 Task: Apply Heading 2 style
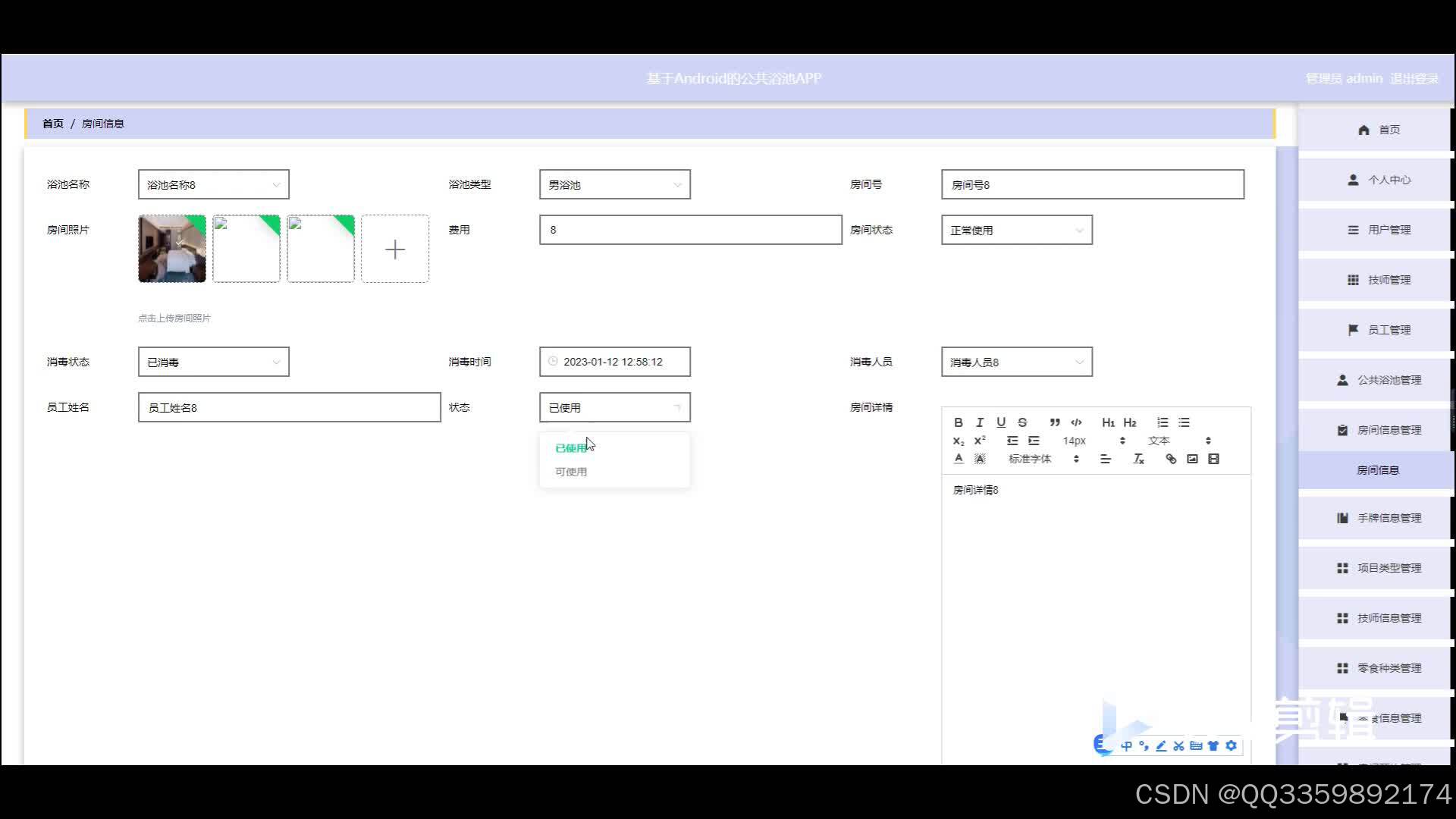(x=1130, y=422)
